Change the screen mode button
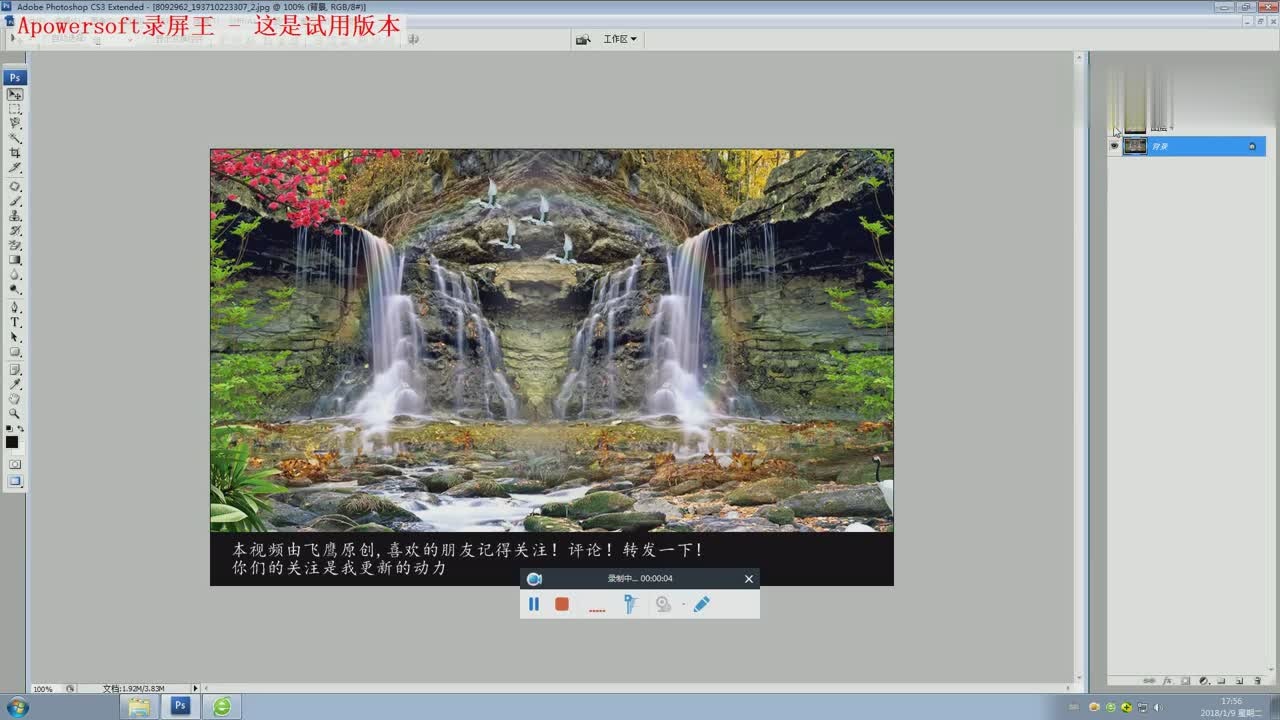The width and height of the screenshot is (1280, 720). coord(15,481)
